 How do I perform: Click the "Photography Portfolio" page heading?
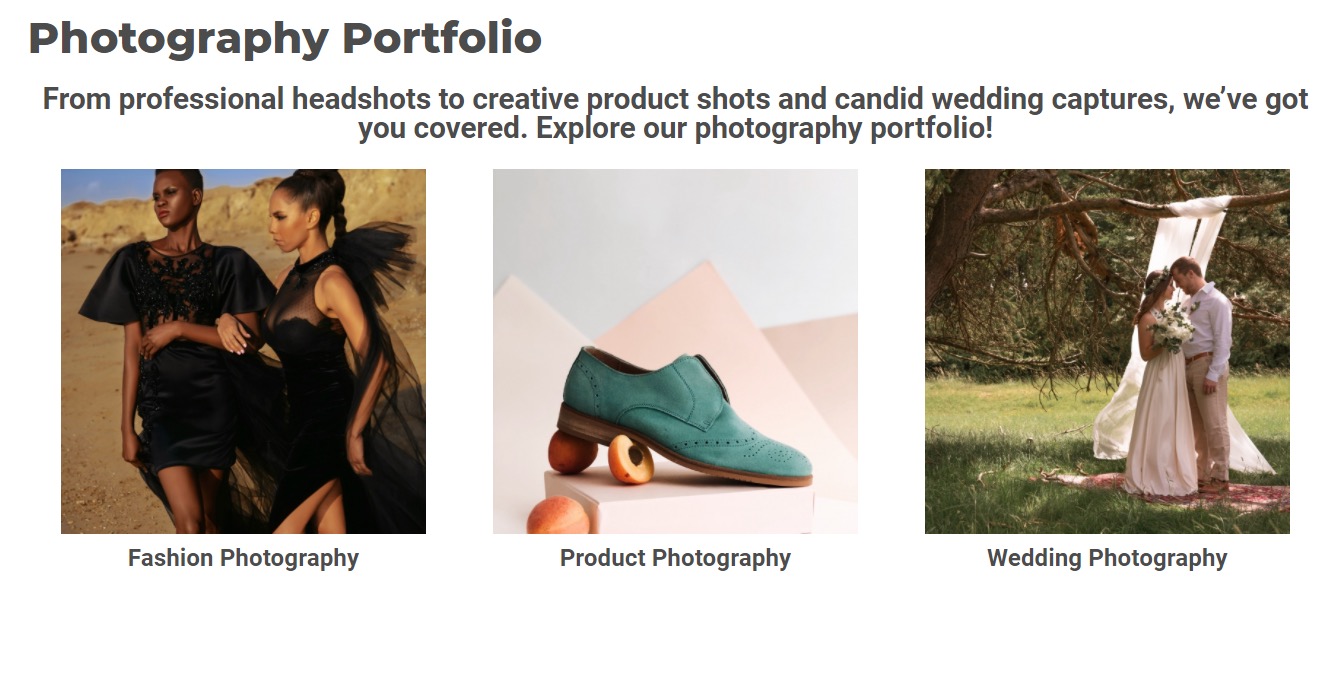[x=285, y=38]
